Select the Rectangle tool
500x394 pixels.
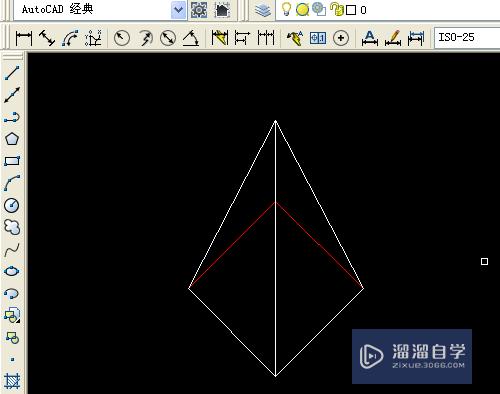click(x=12, y=161)
